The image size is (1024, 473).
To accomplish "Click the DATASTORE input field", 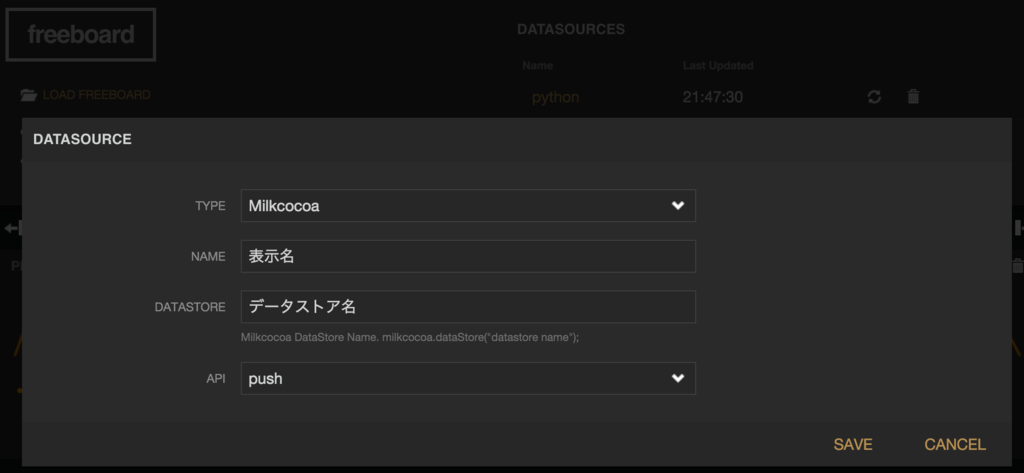I will click(x=468, y=306).
